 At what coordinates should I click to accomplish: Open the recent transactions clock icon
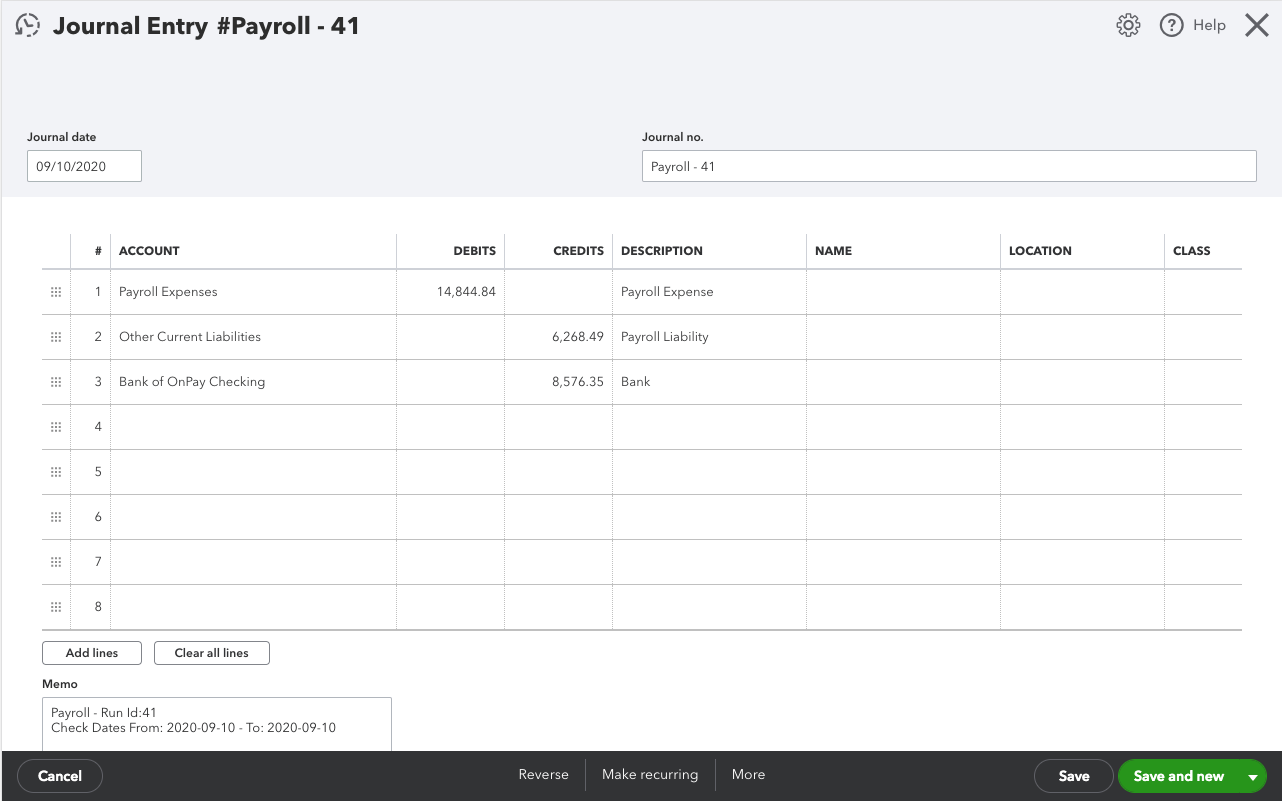click(27, 25)
